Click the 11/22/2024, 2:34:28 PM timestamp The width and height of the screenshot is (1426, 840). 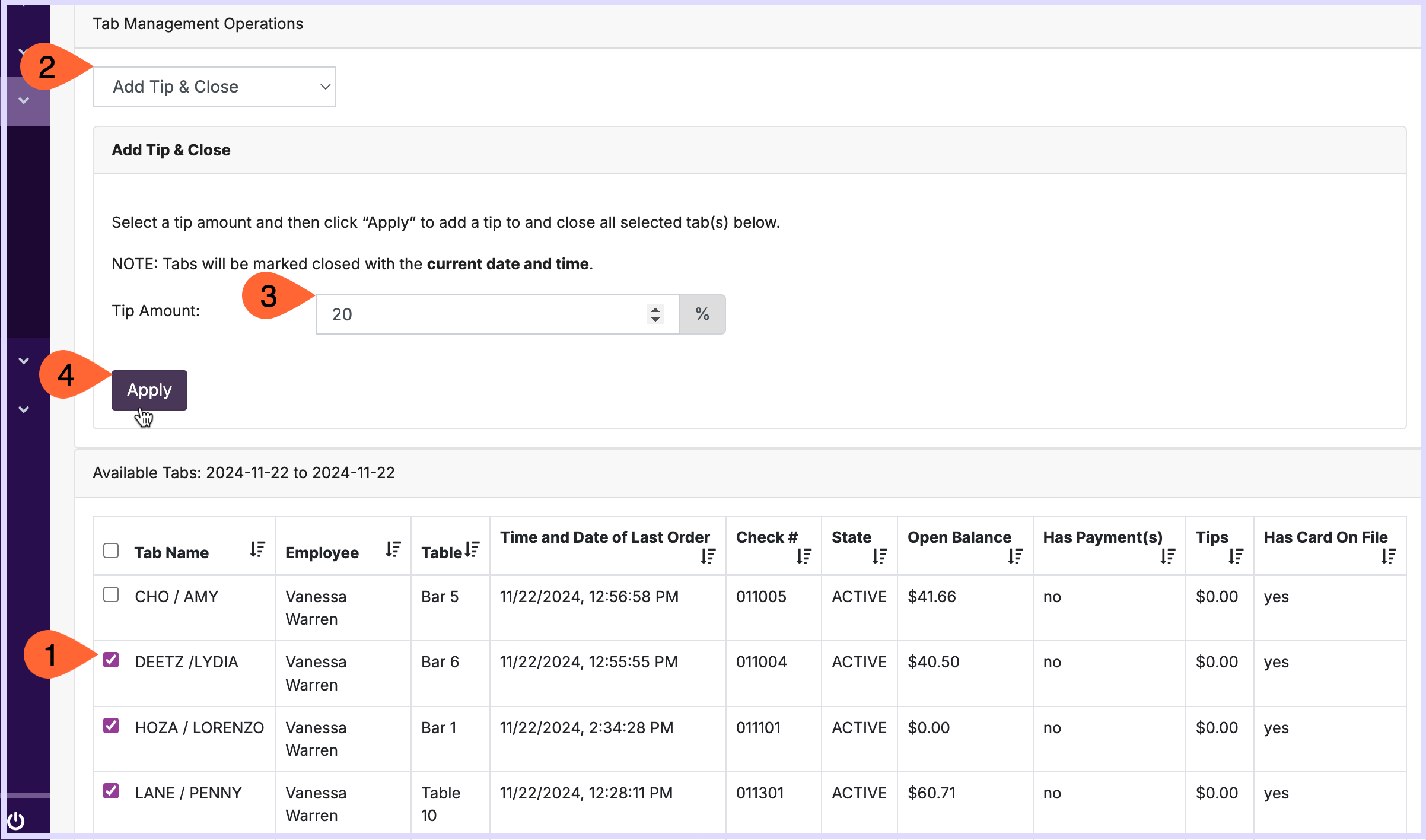pos(587,728)
